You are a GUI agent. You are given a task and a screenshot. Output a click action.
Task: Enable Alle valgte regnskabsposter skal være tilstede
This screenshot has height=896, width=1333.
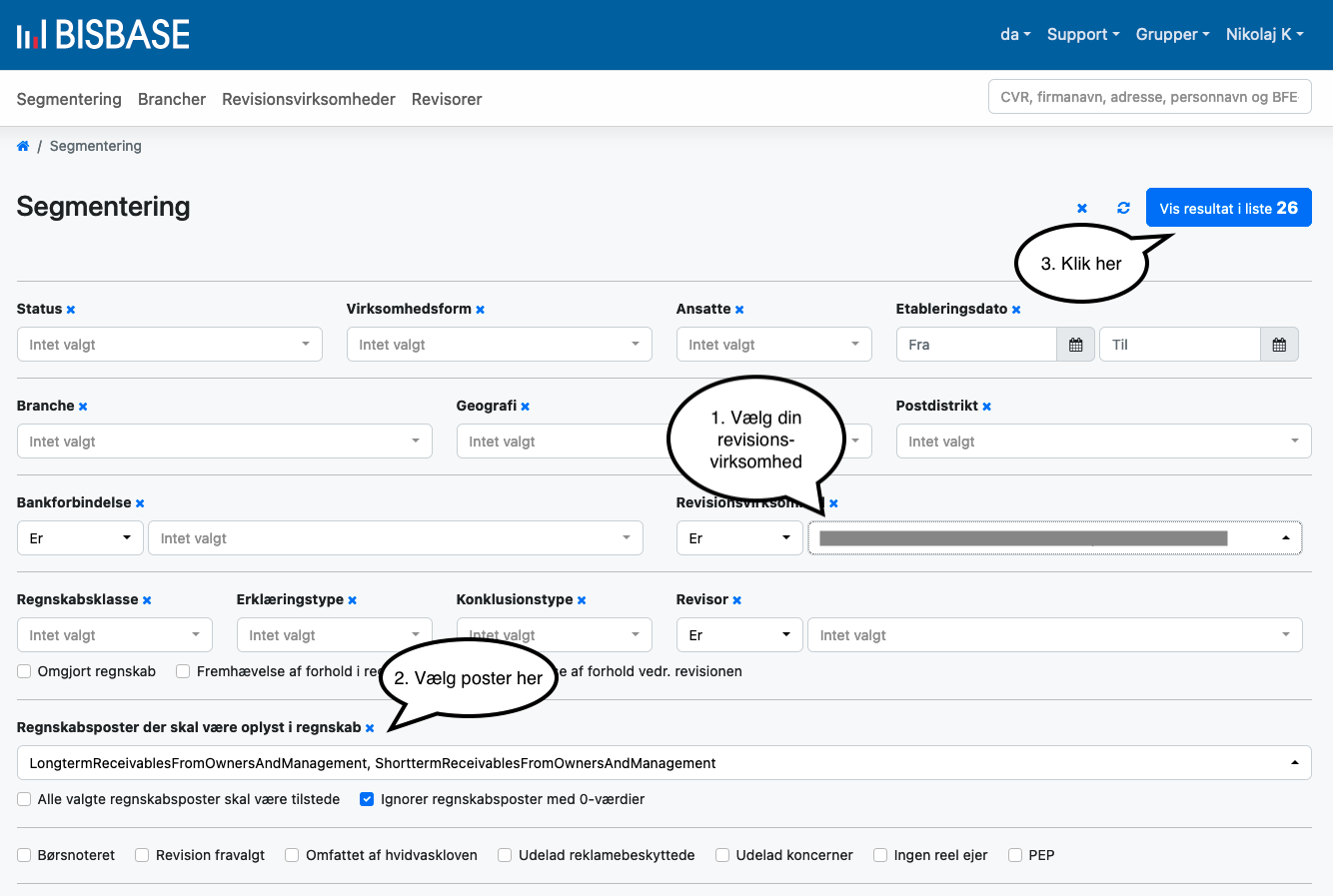click(24, 799)
